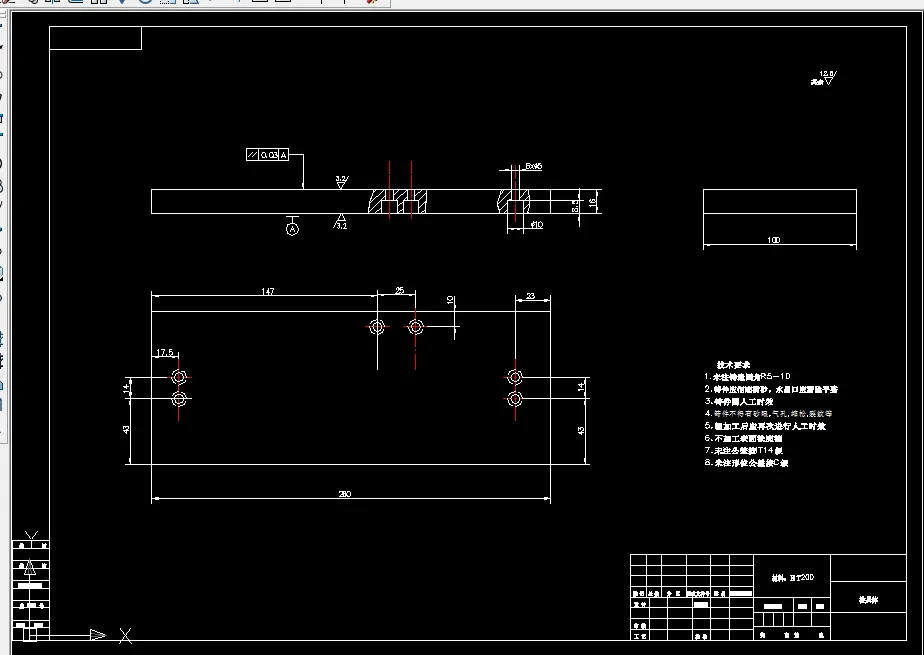The height and width of the screenshot is (655, 924).
Task: Click the 17.5 dimension label
Action: click(x=164, y=352)
